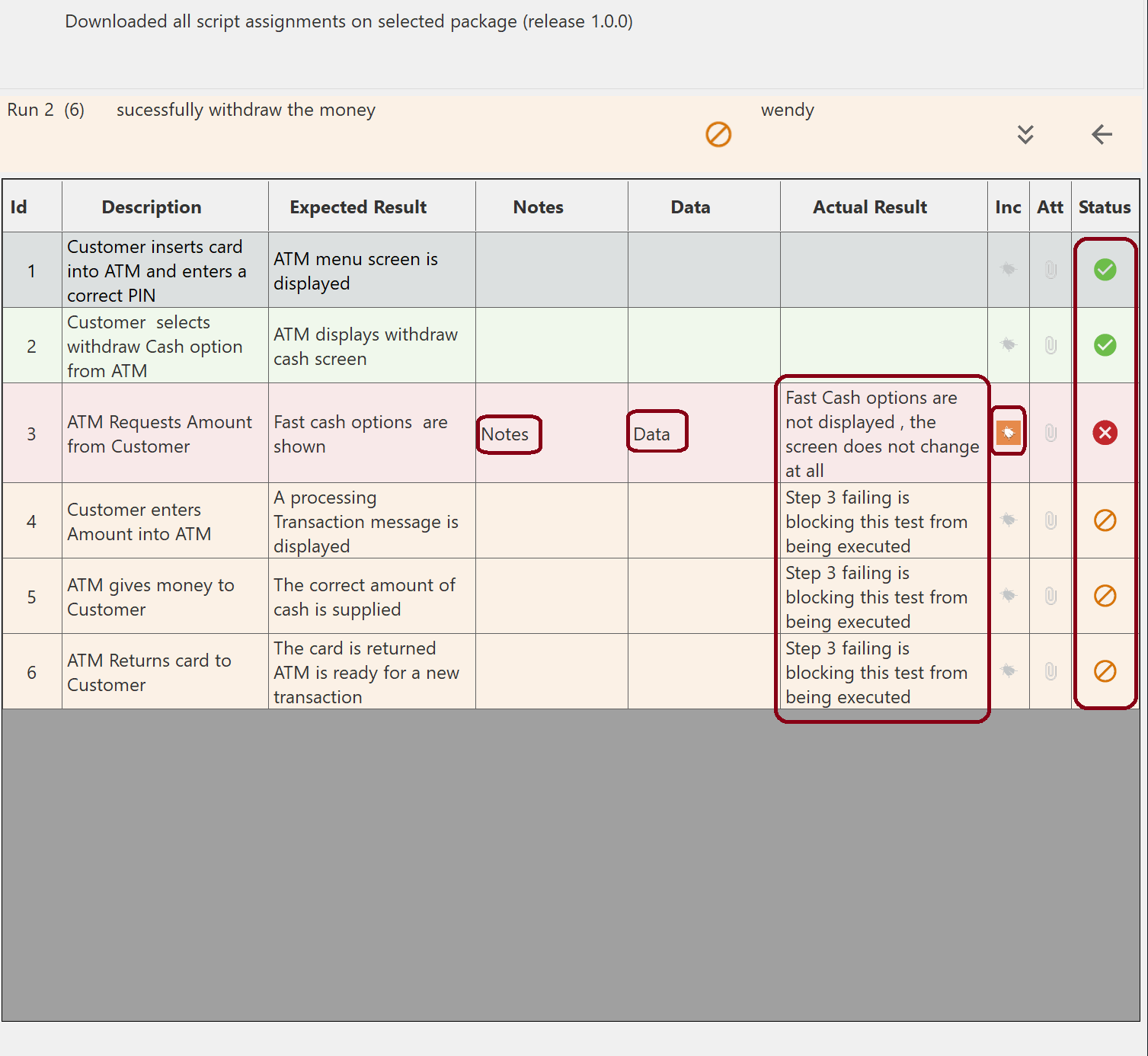
Task: Click the blocked run status icon beside wendy
Action: pyautogui.click(x=718, y=135)
